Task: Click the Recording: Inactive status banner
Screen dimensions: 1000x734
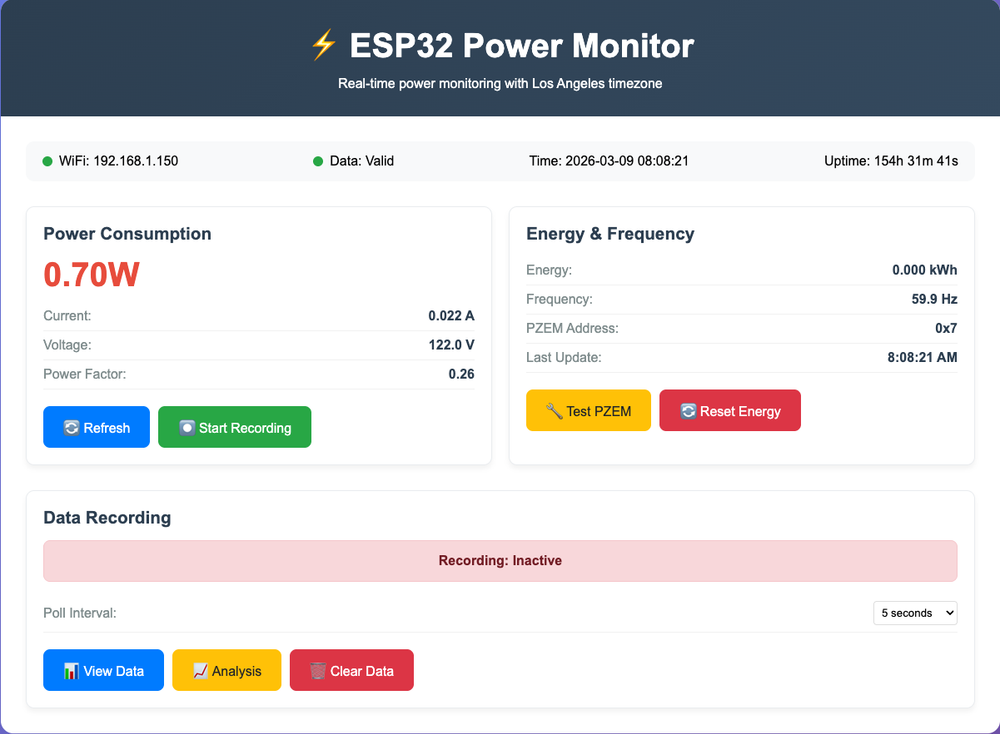Action: tap(500, 561)
